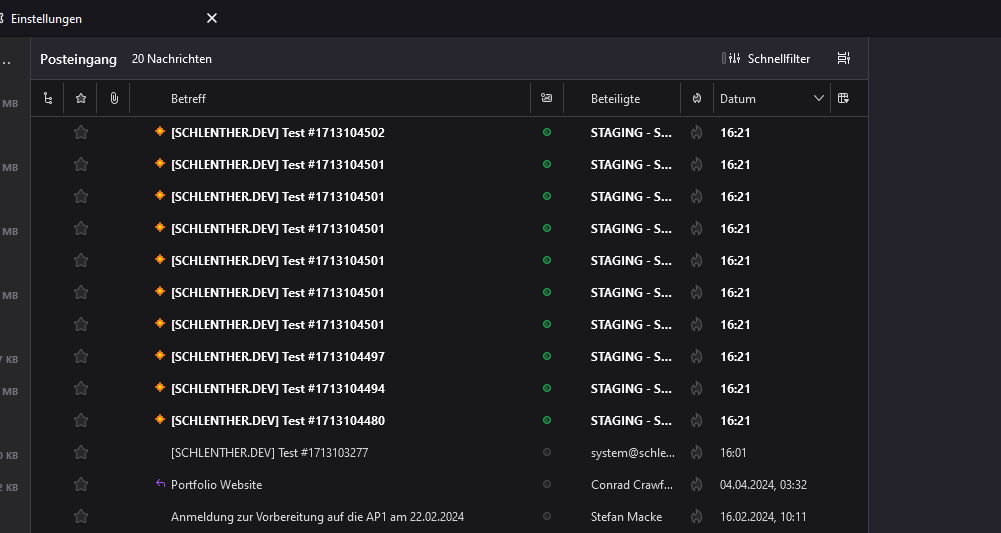
Task: Toggle star on Portfolio Website email
Action: pos(81,484)
